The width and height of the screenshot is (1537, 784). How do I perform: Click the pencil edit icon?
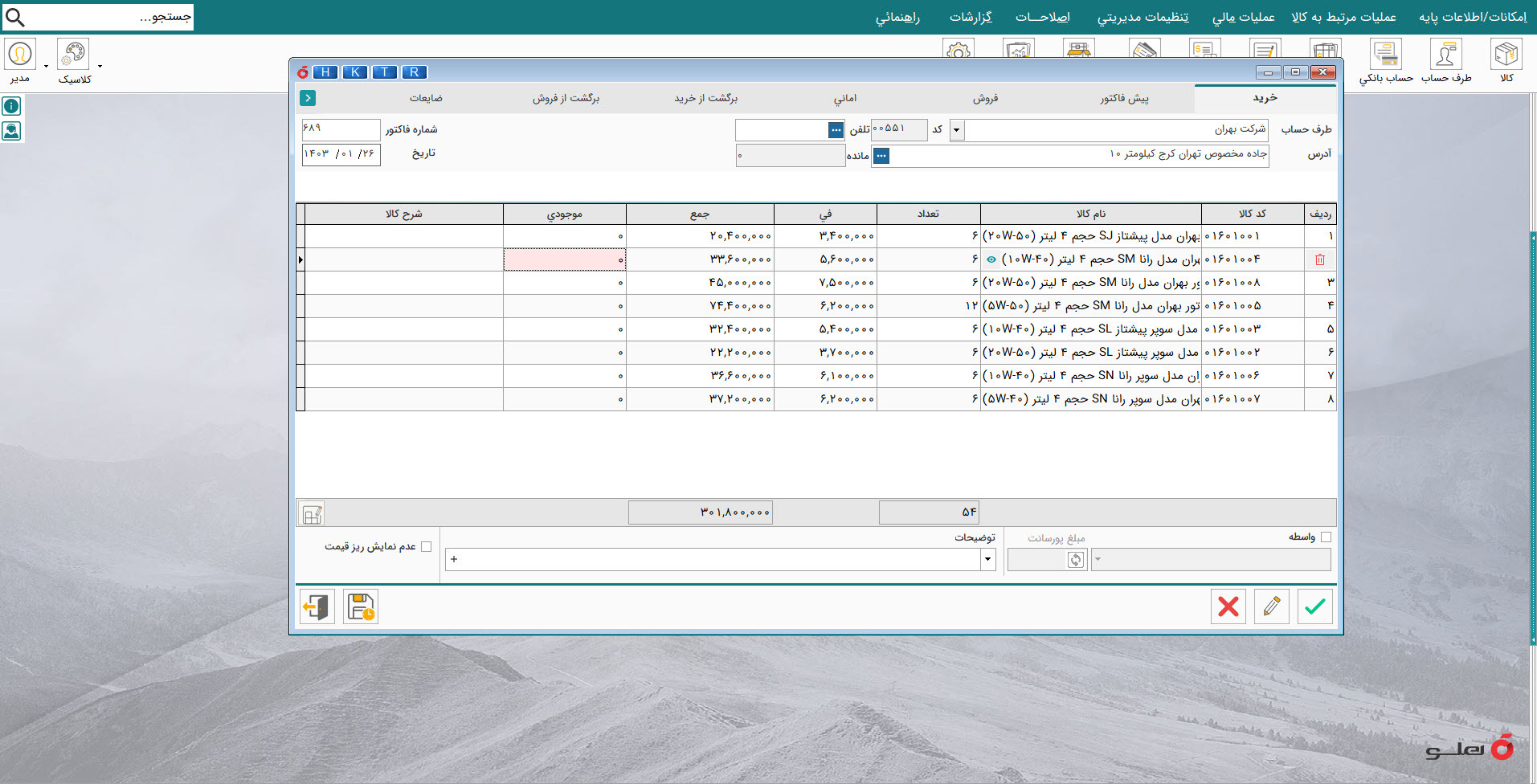pos(1272,606)
